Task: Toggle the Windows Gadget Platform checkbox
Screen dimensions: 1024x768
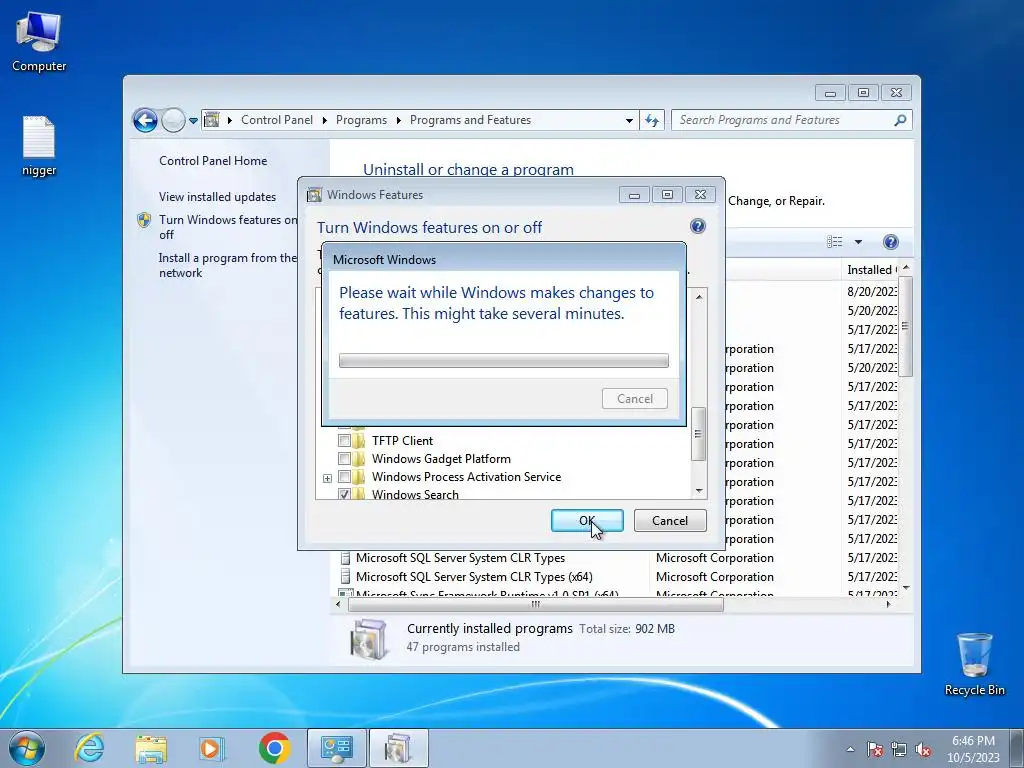Action: pyautogui.click(x=344, y=458)
